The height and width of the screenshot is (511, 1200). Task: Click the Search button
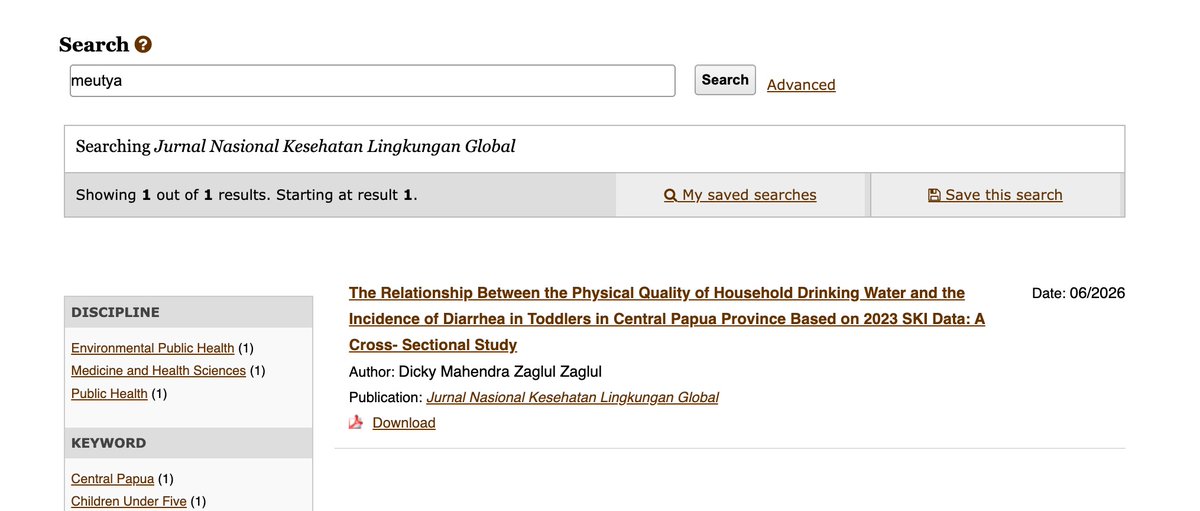pos(725,80)
